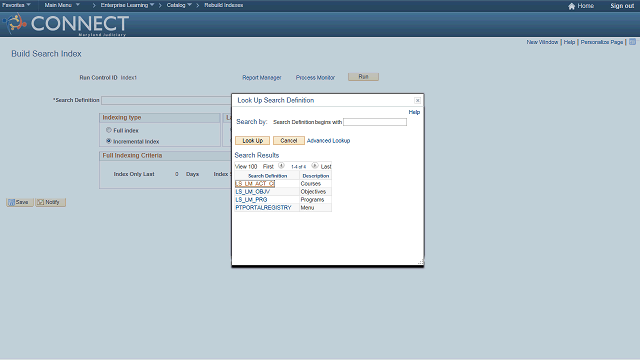Click View 100 in search results
This screenshot has width=640, height=360.
coord(246,167)
